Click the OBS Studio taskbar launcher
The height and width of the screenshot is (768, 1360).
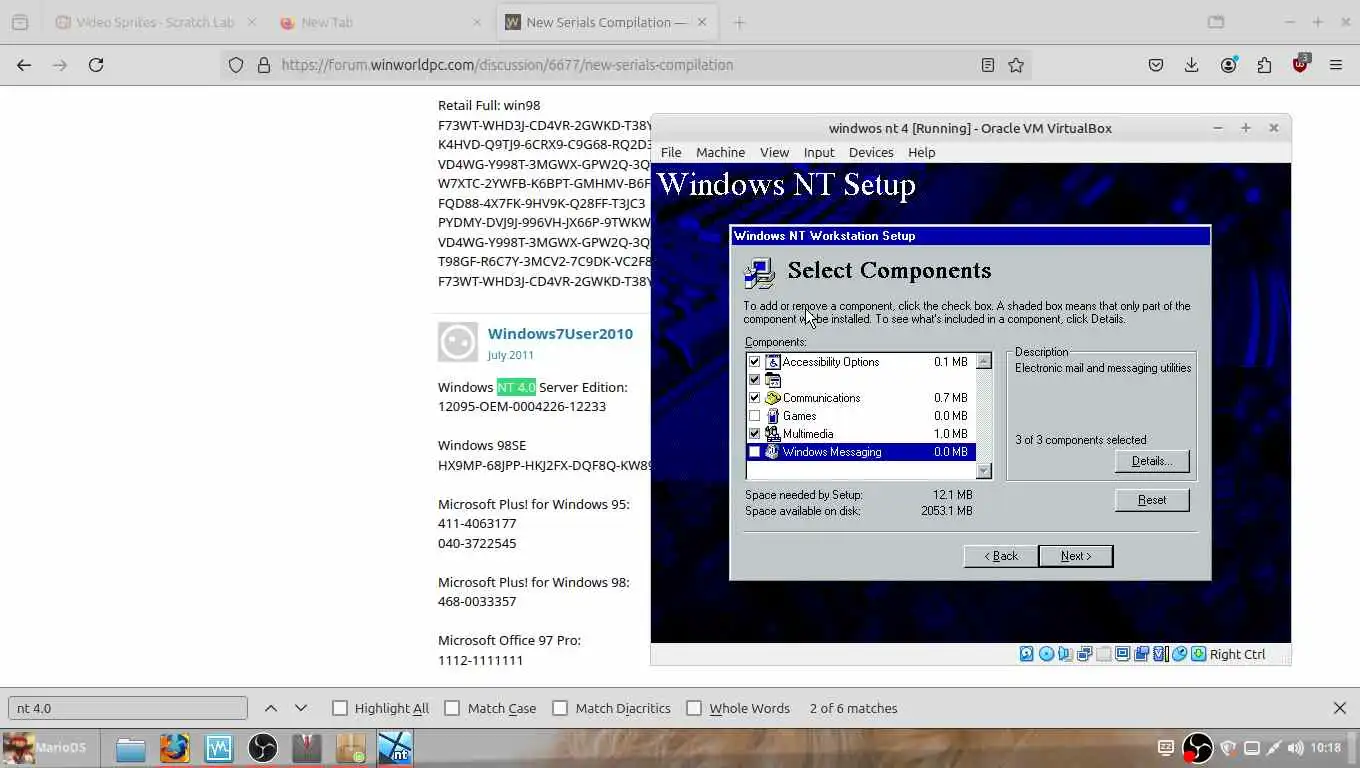point(263,748)
